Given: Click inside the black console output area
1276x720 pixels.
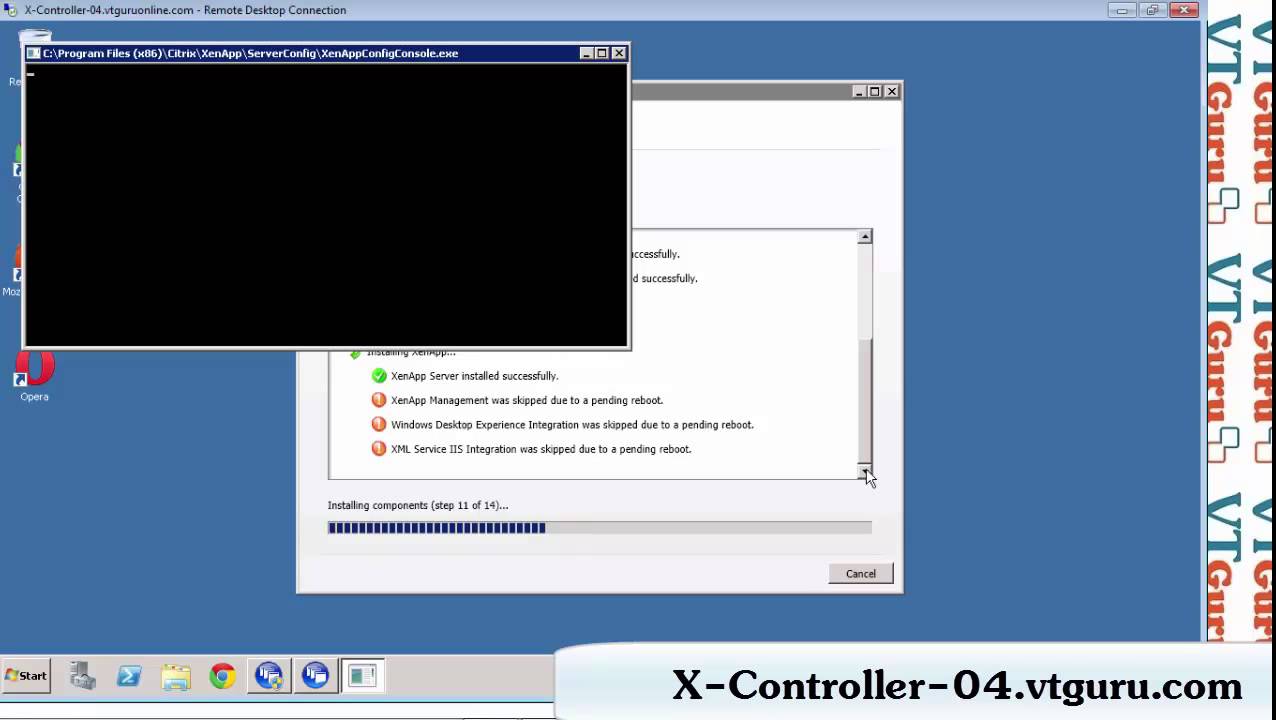Looking at the screenshot, I should (x=326, y=204).
